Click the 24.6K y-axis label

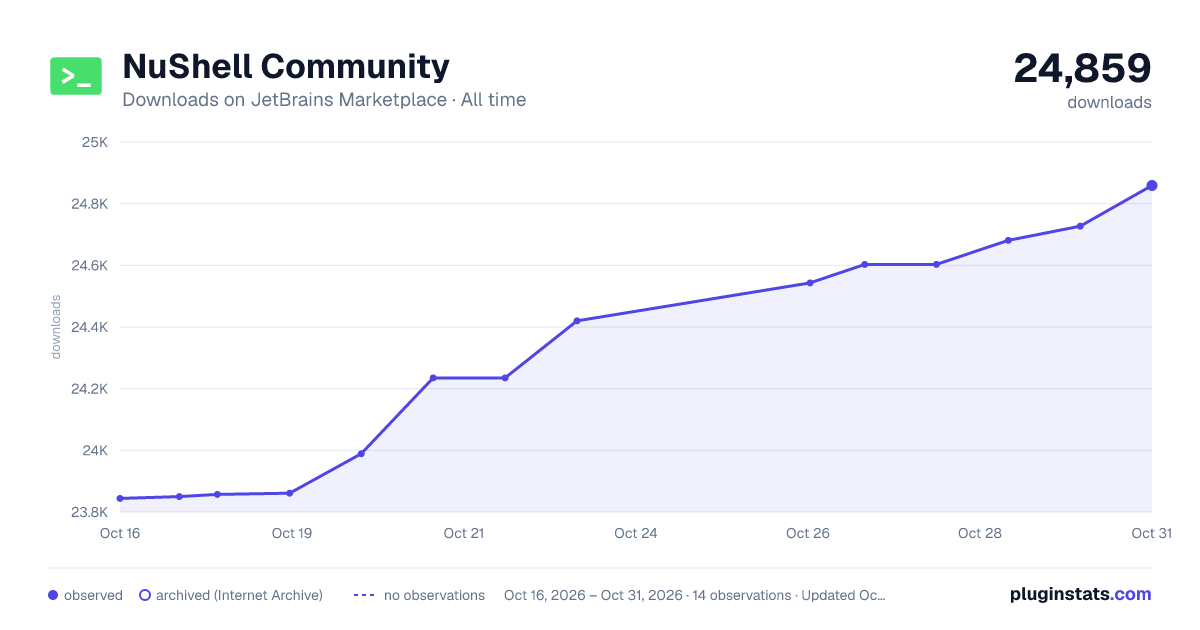click(88, 266)
